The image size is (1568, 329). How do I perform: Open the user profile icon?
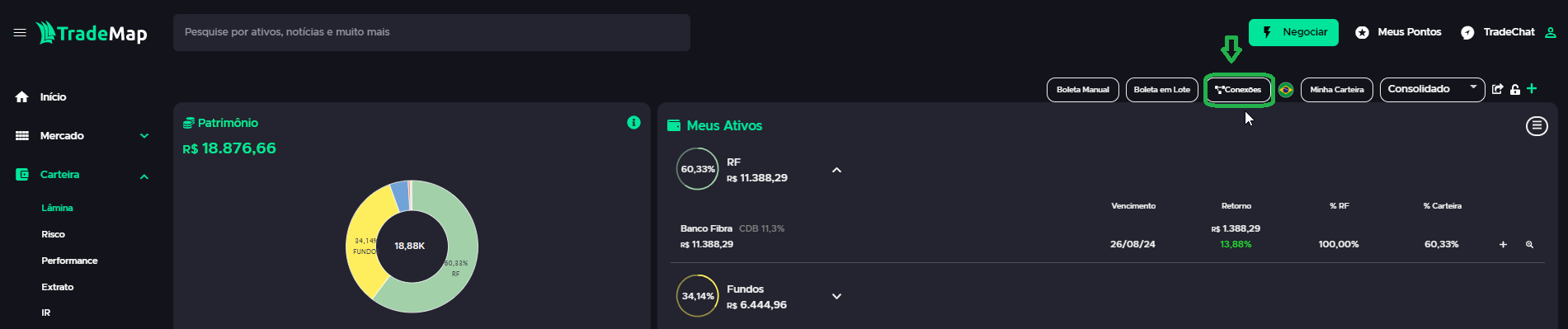pos(1551,32)
